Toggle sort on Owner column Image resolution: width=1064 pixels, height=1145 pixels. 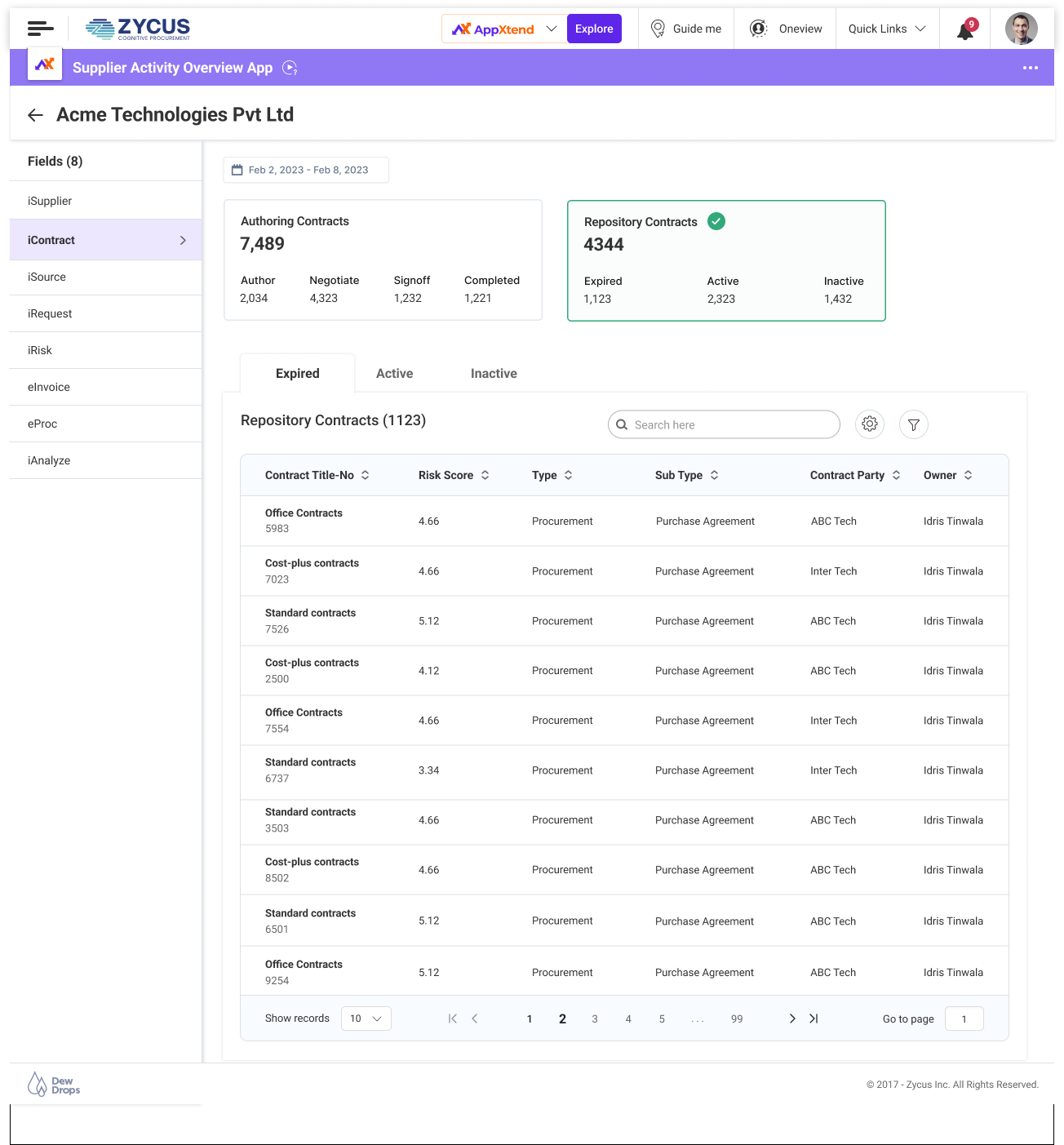click(968, 475)
